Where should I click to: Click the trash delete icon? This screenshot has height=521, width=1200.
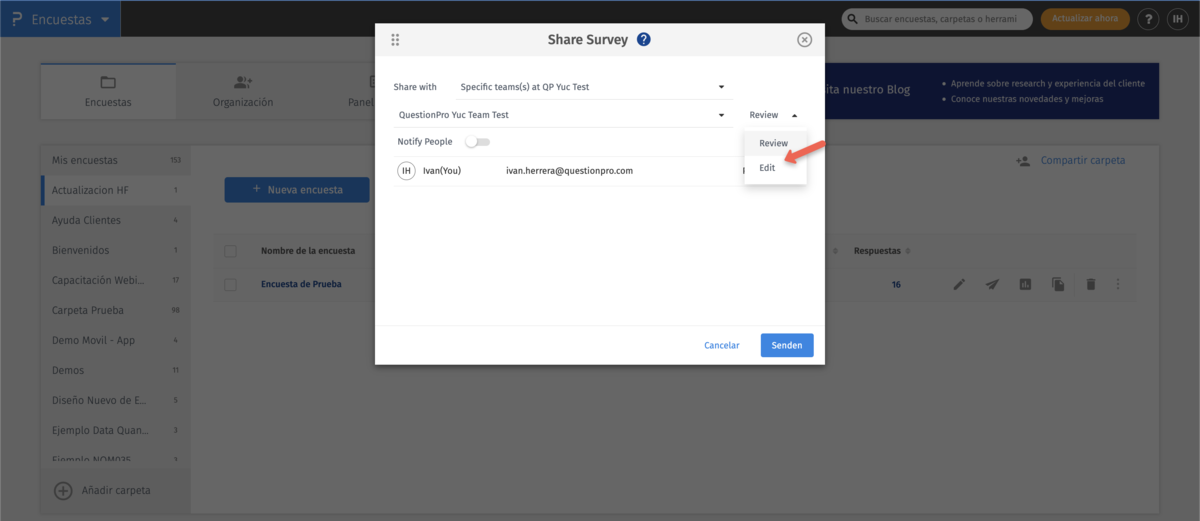point(1091,285)
